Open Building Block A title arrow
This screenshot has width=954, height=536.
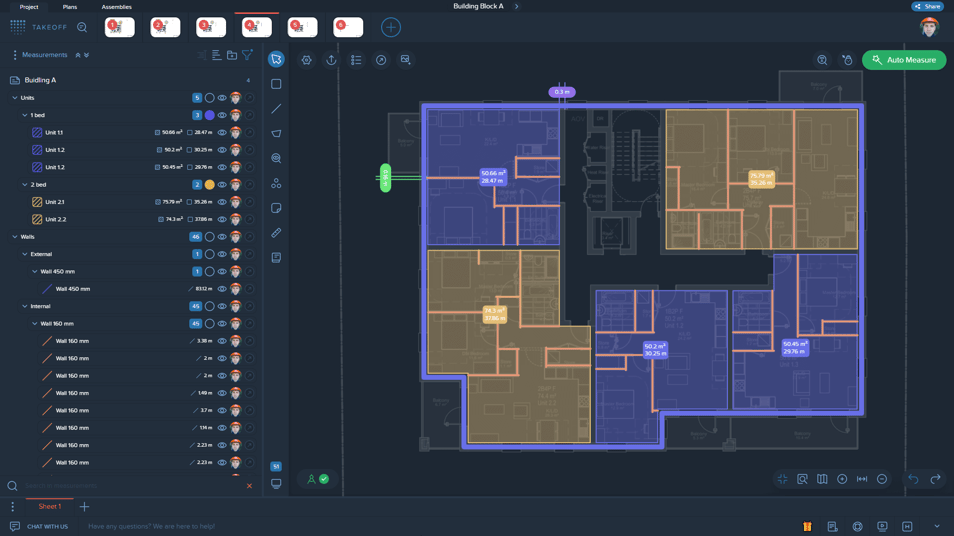coord(517,6)
